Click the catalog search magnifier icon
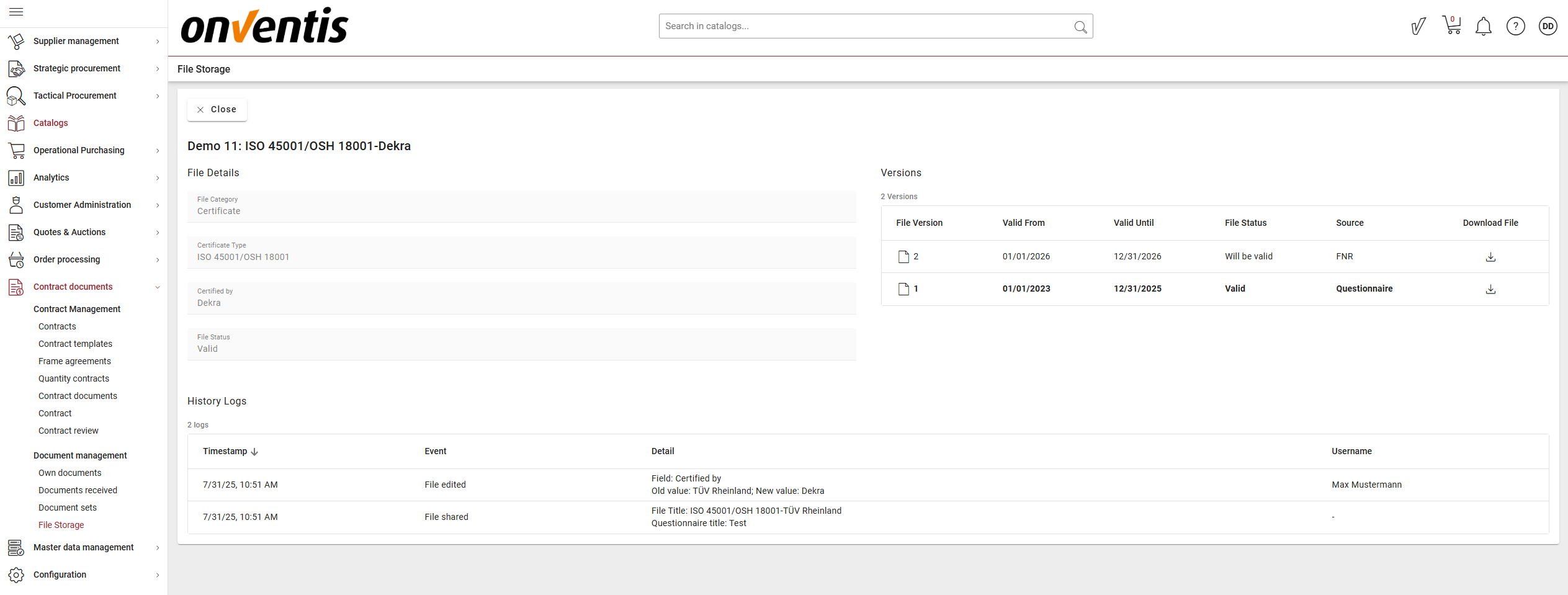Image resolution: width=1568 pixels, height=595 pixels. 1080,27
